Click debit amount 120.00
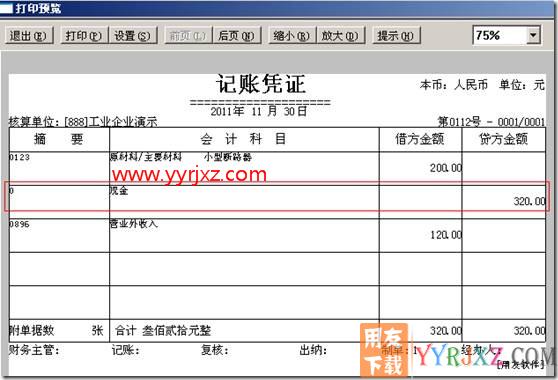The width and height of the screenshot is (558, 380). tap(446, 235)
